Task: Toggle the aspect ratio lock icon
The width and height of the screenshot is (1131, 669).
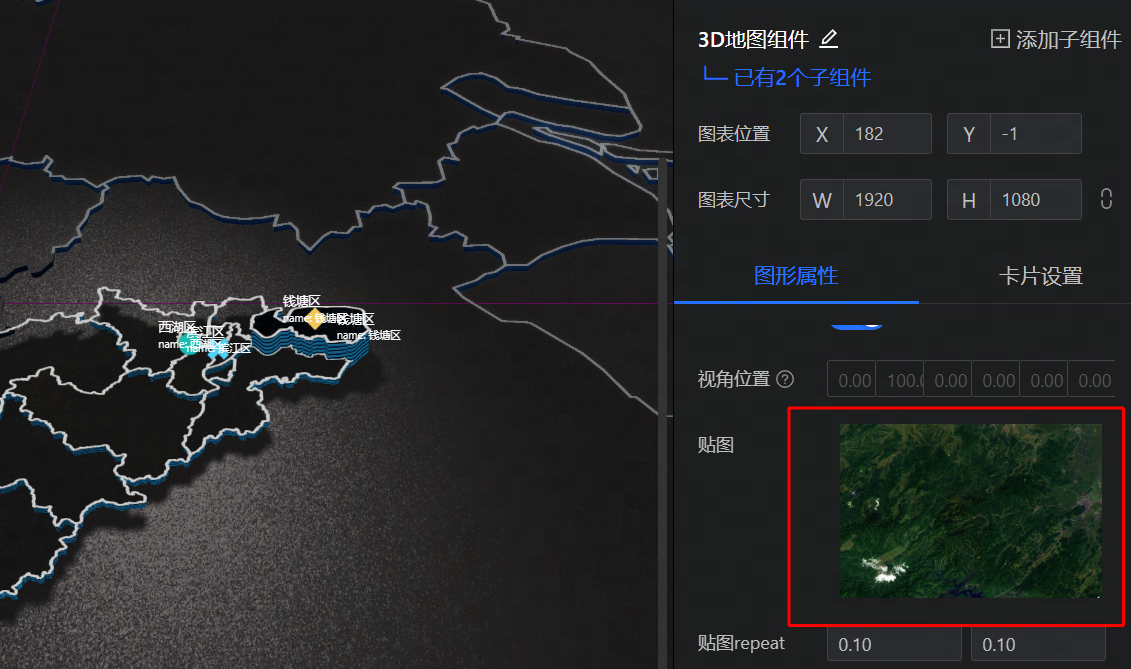Action: point(1106,199)
